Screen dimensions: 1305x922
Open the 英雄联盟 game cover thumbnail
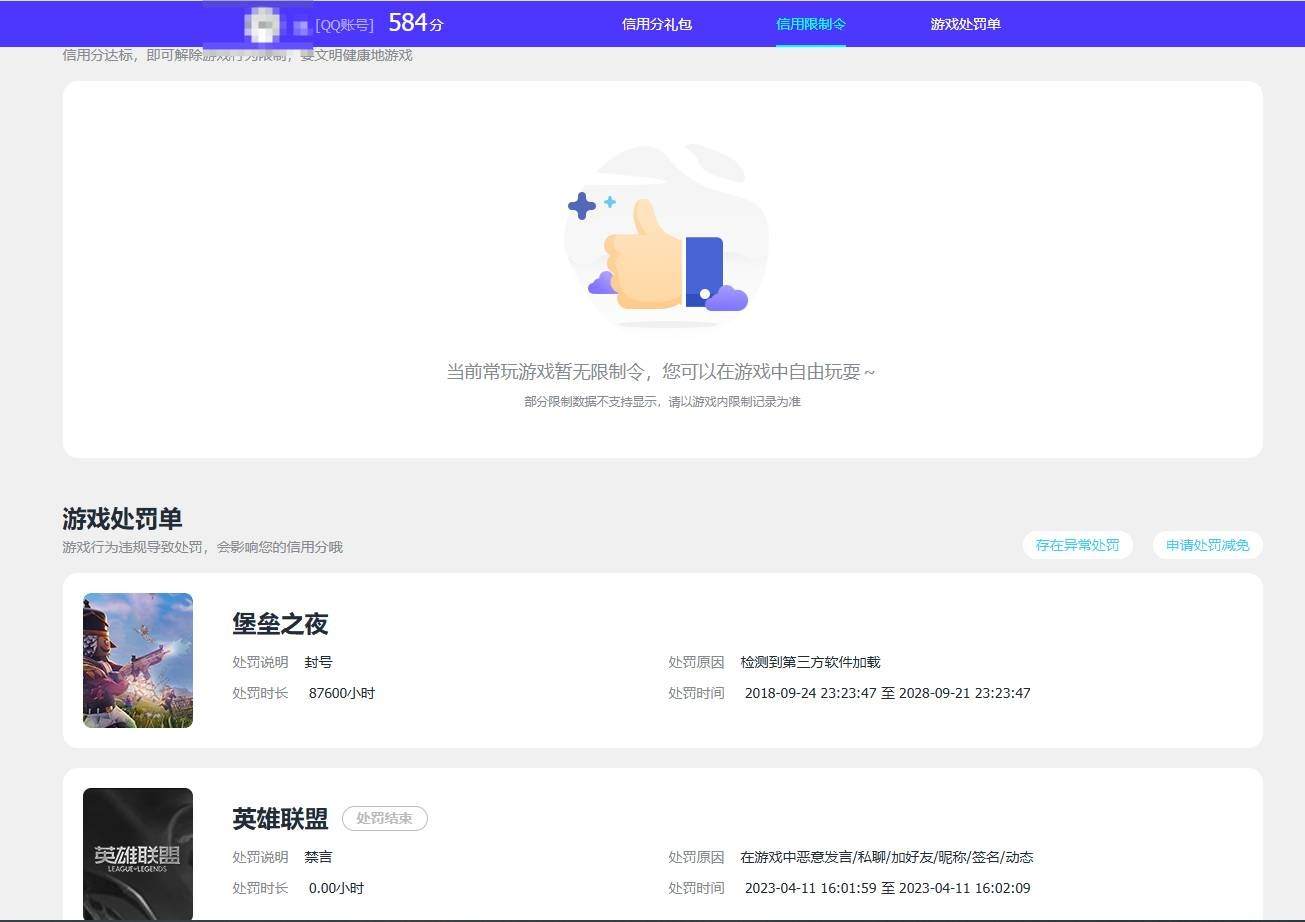pyautogui.click(x=138, y=854)
